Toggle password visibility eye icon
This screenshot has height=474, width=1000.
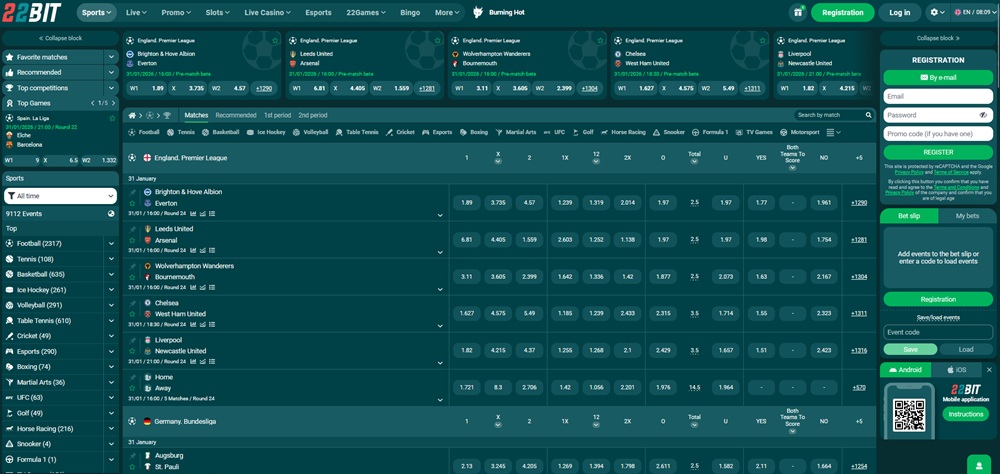point(983,115)
